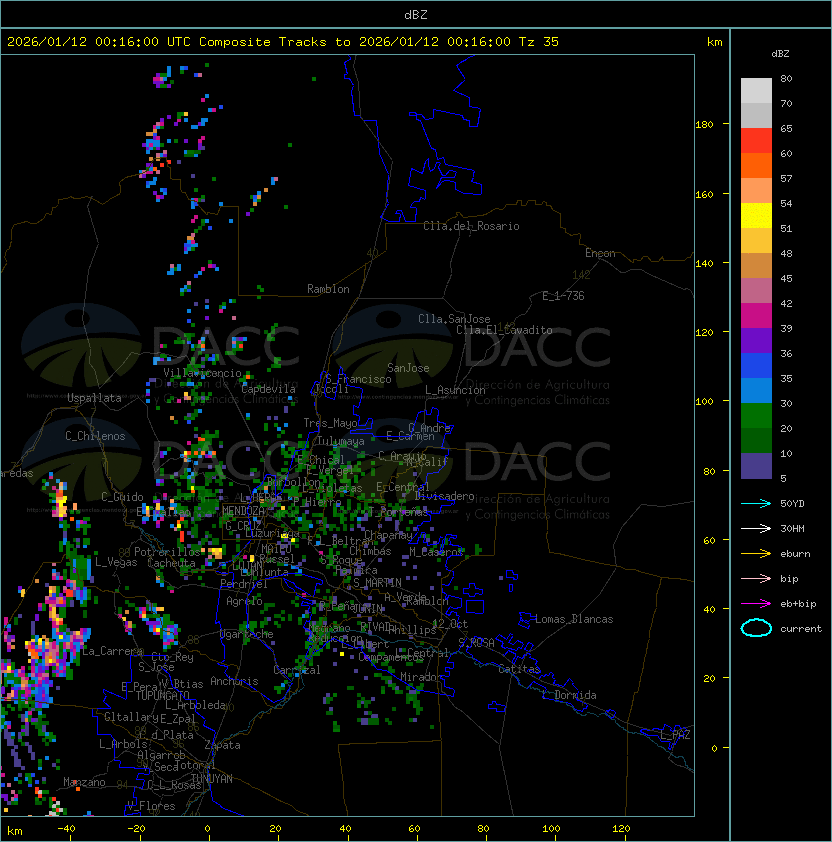The image size is (832, 842).
Task: Select the light grey 70-80 dBZ swatch
Action: (756, 91)
